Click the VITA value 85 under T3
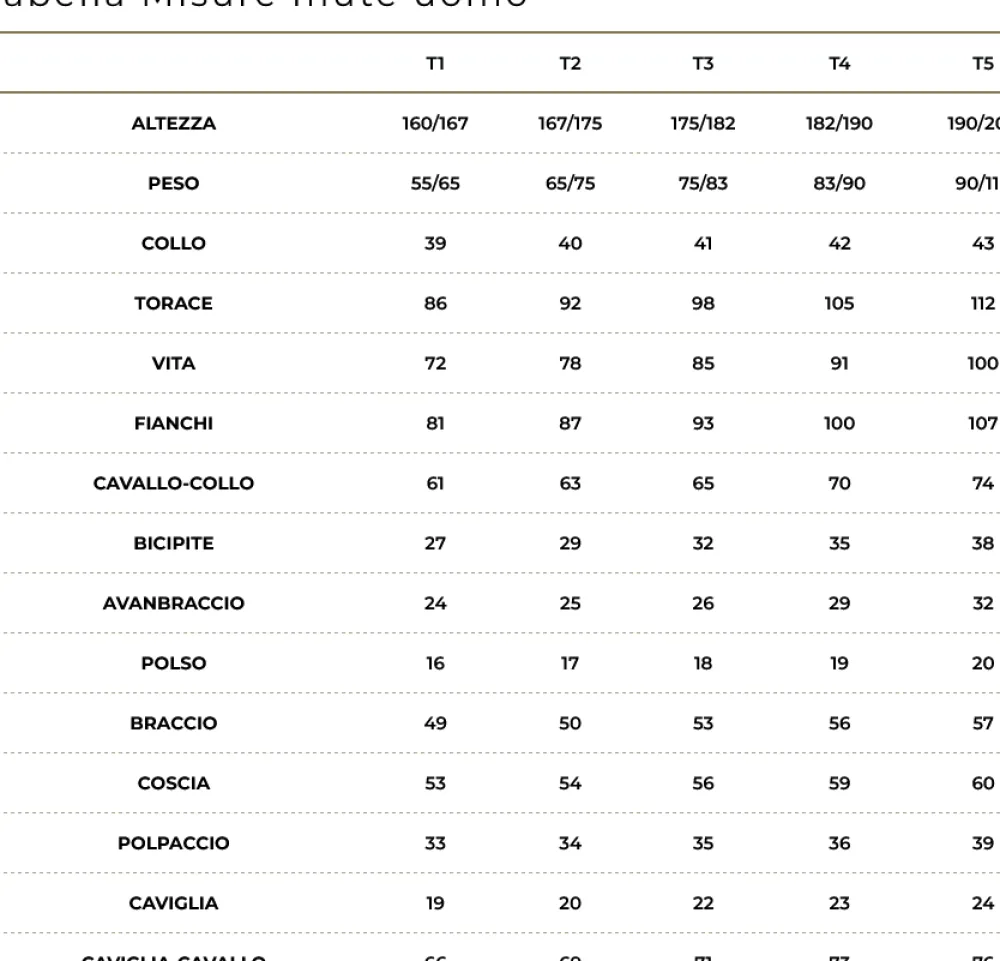 [703, 363]
